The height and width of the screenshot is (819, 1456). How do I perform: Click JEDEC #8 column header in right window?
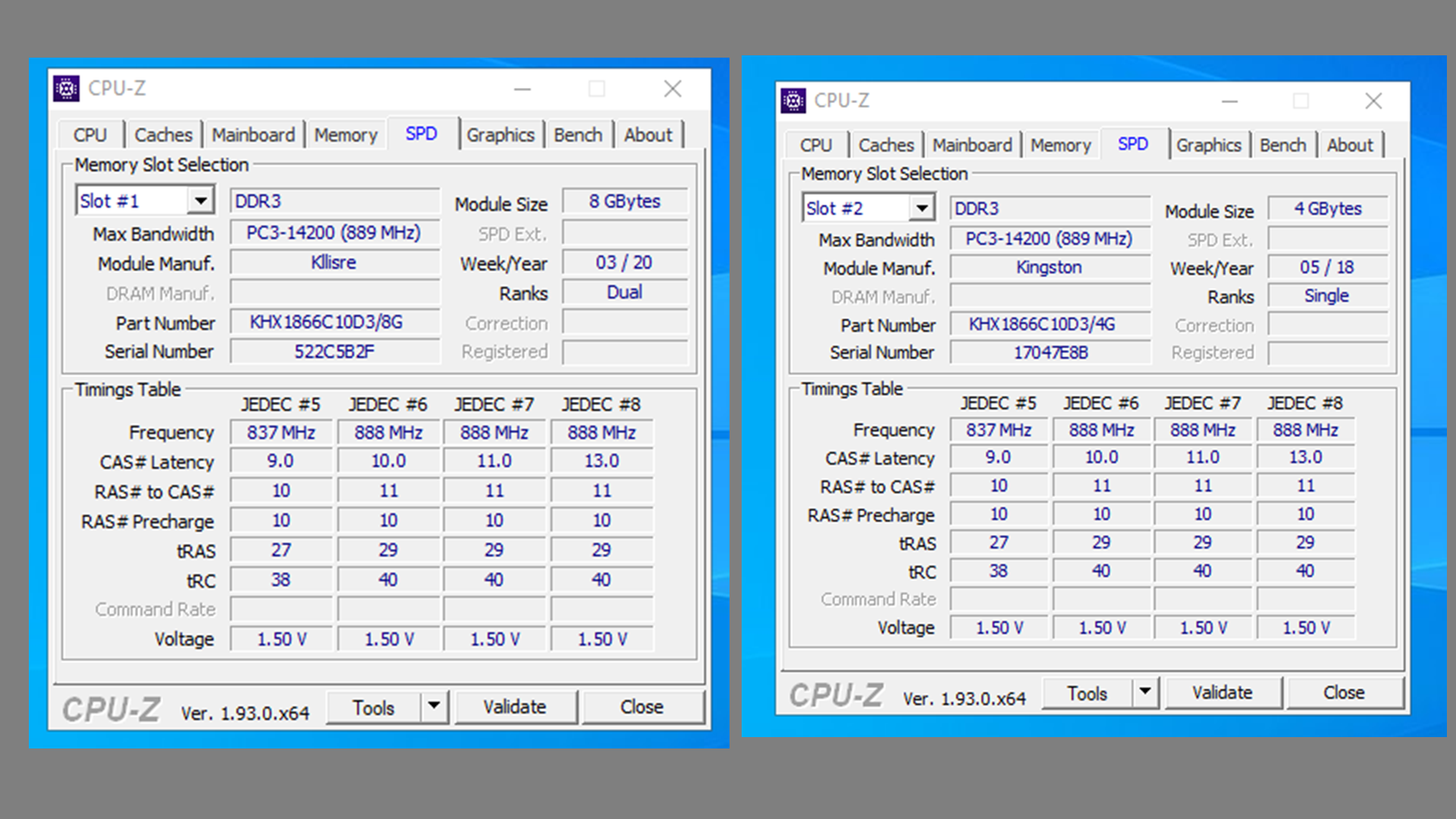(1305, 403)
